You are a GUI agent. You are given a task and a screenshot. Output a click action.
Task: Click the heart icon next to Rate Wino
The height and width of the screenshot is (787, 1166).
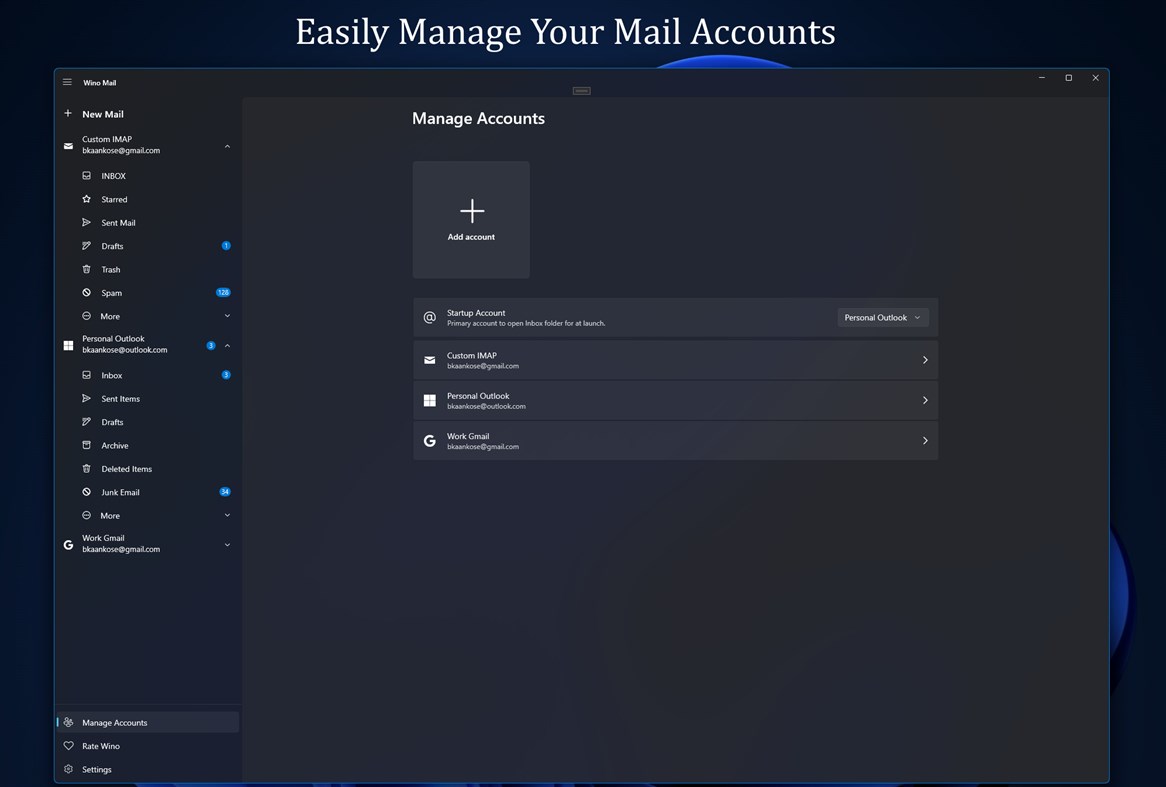point(67,745)
